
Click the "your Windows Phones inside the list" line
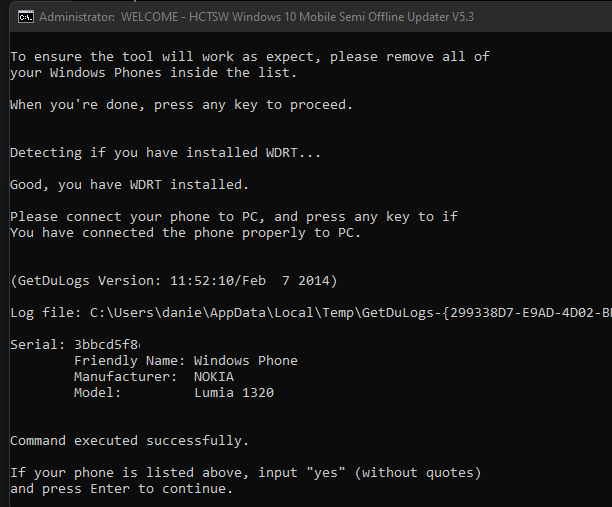(x=150, y=73)
